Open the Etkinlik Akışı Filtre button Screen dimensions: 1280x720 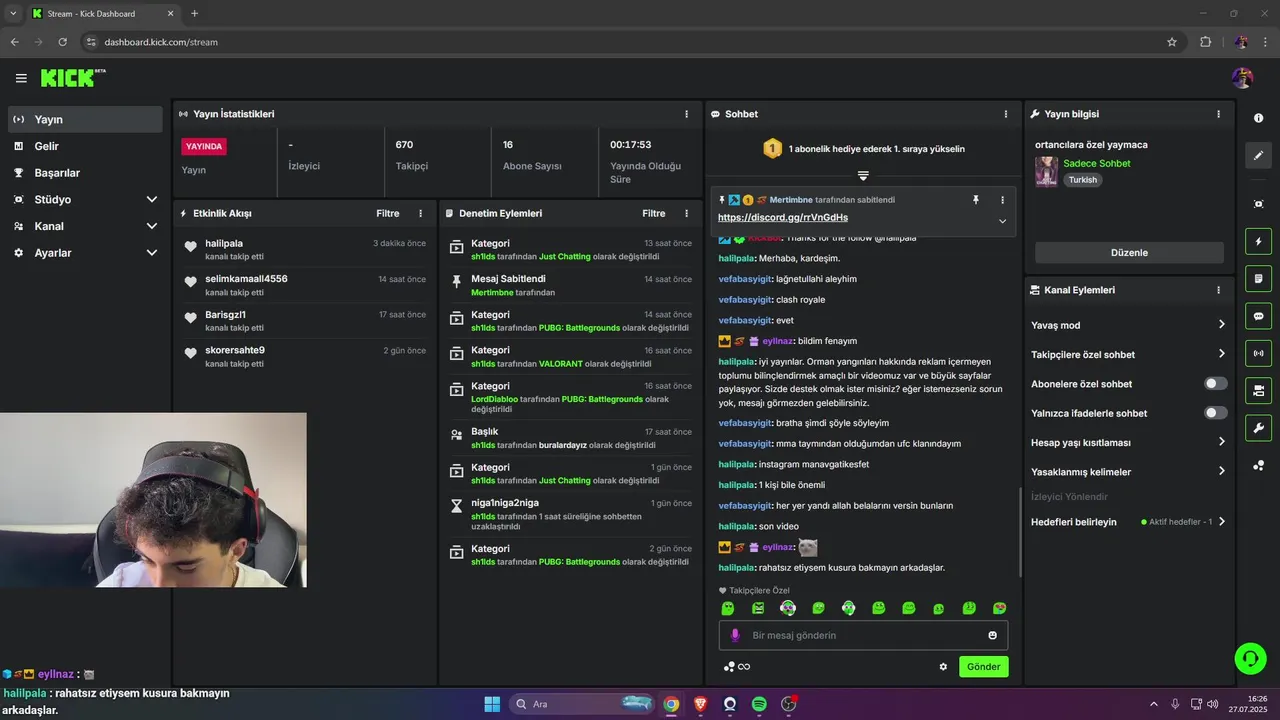pyautogui.click(x=388, y=213)
